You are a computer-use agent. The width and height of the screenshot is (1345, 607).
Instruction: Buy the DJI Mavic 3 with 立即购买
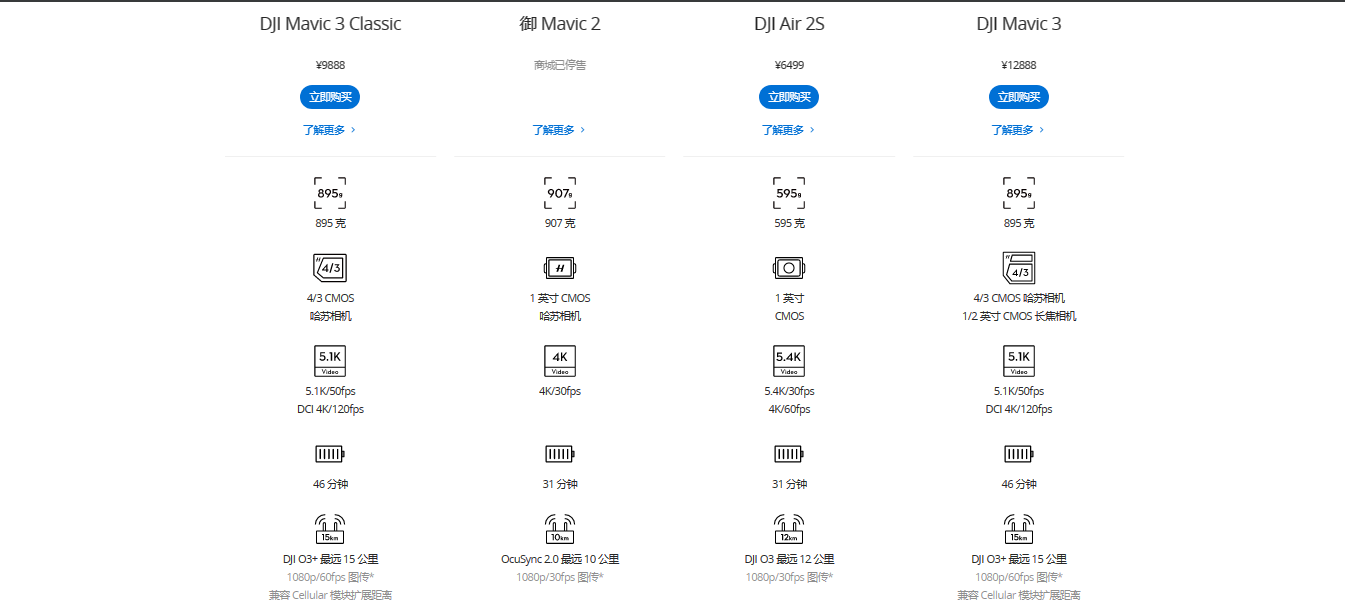tap(1019, 97)
